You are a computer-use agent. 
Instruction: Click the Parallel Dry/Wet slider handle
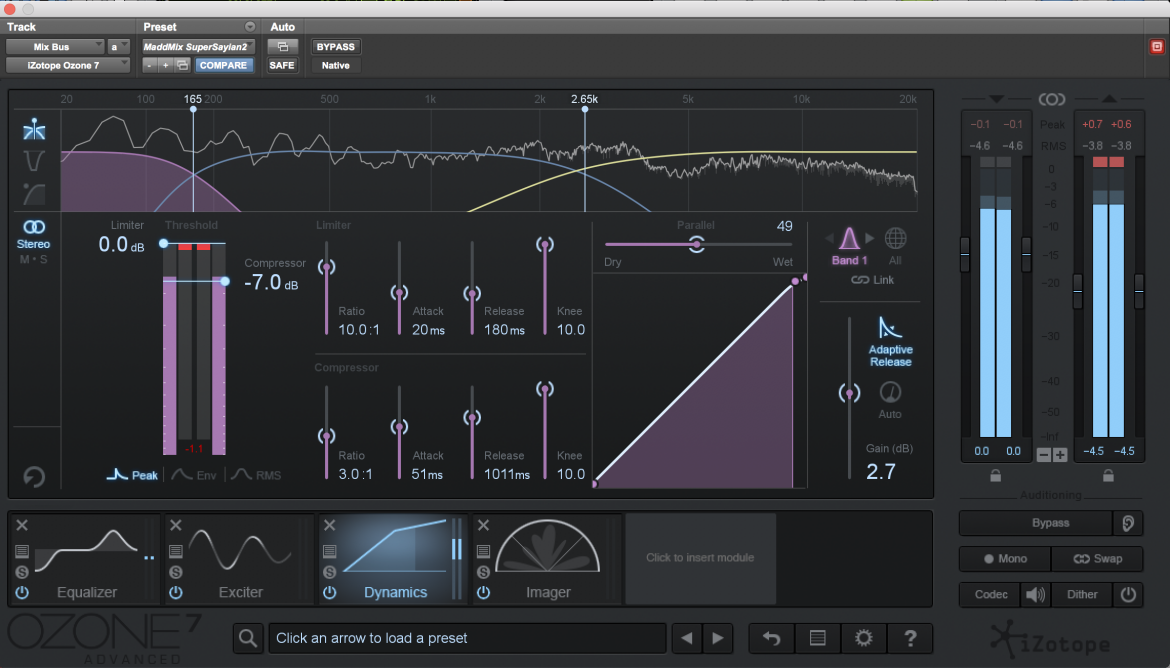pyautogui.click(x=696, y=244)
